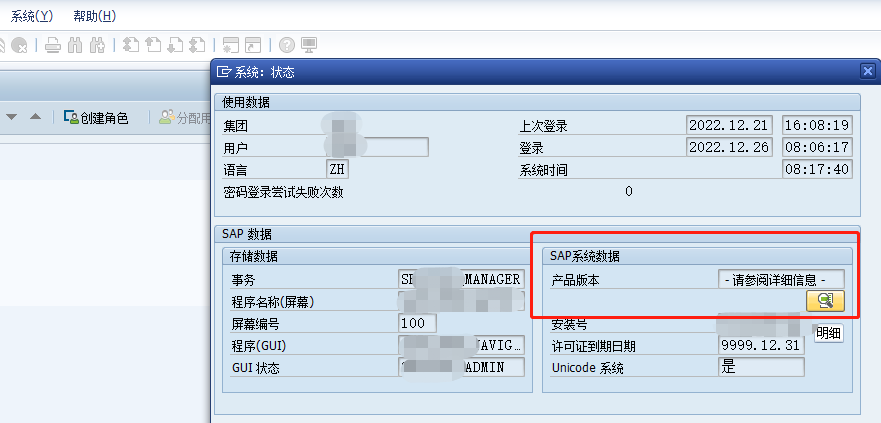Screen dimensions: 881x423
Task: Open the 系统(Y) menu
Action: point(31,16)
